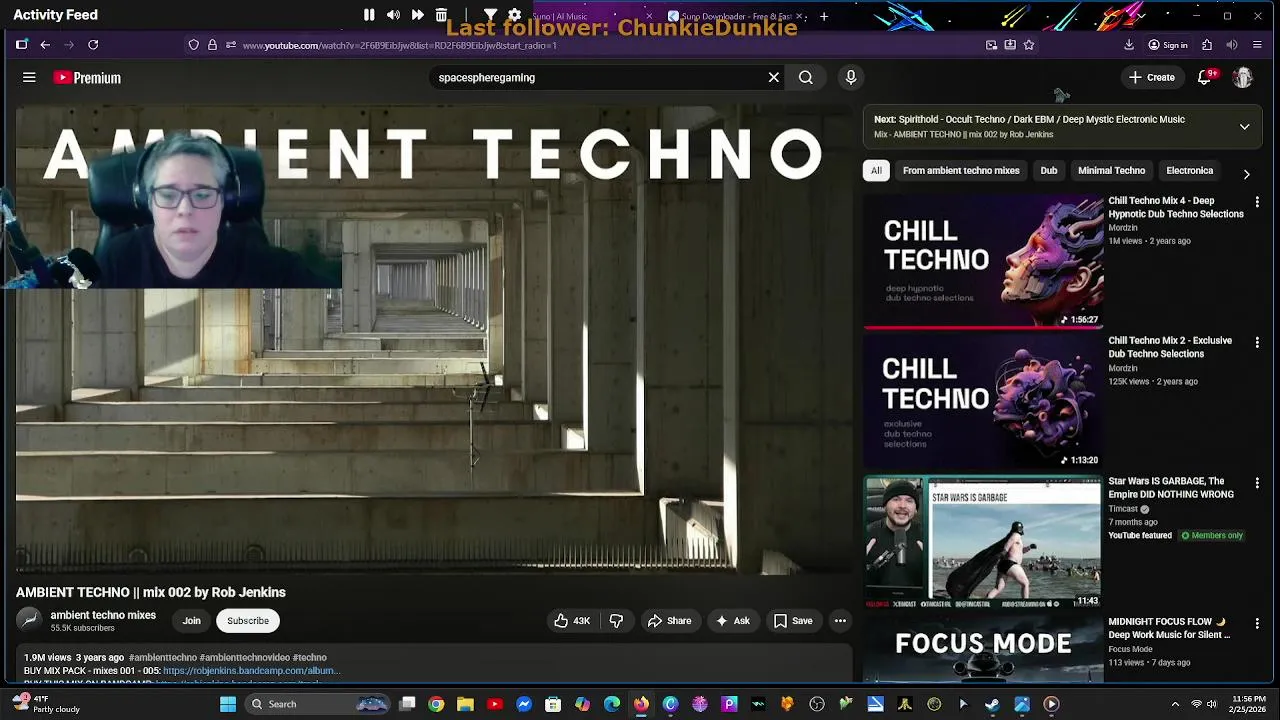The image size is (1280, 720).
Task: Open YouTube guide hamburger menu
Action: (x=29, y=77)
